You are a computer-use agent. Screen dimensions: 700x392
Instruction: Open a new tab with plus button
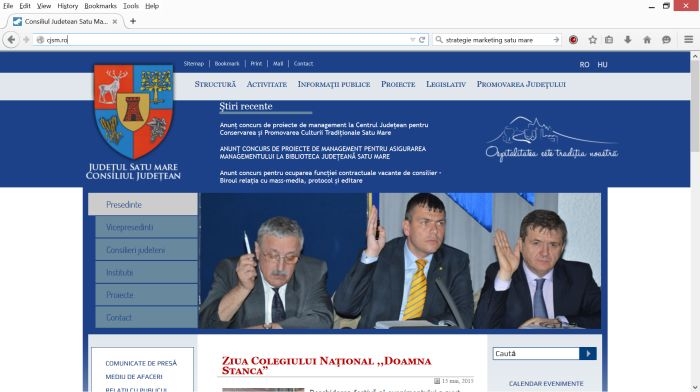click(133, 21)
